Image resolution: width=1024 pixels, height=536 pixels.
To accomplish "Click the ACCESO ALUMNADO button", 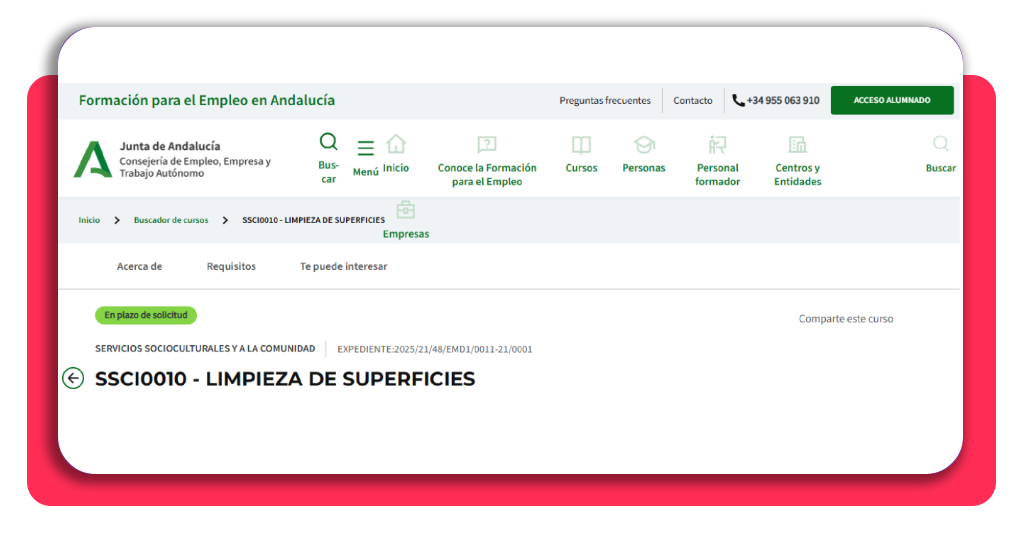I will pyautogui.click(x=892, y=101).
